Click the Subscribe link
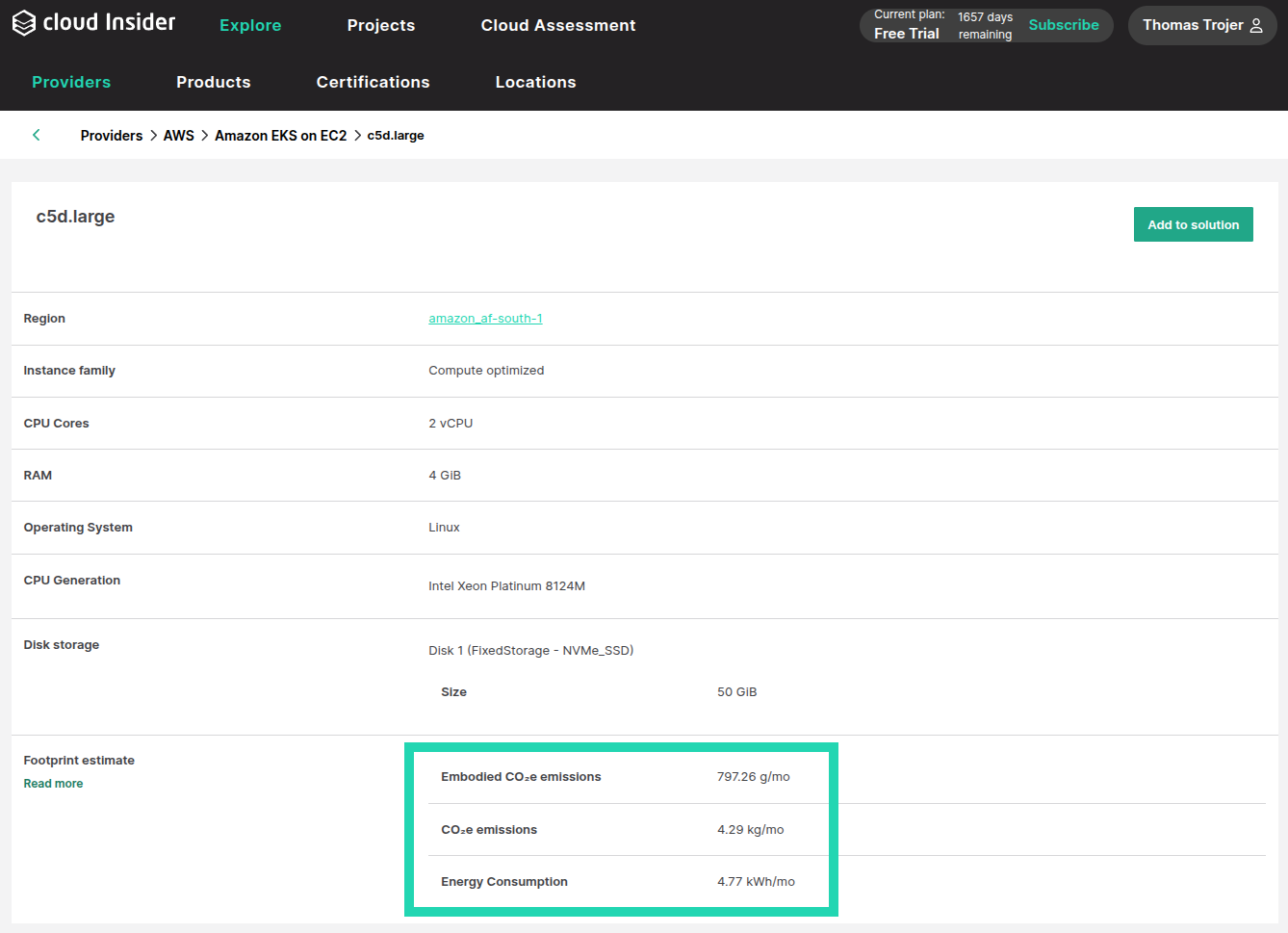This screenshot has height=933, width=1288. tap(1064, 25)
